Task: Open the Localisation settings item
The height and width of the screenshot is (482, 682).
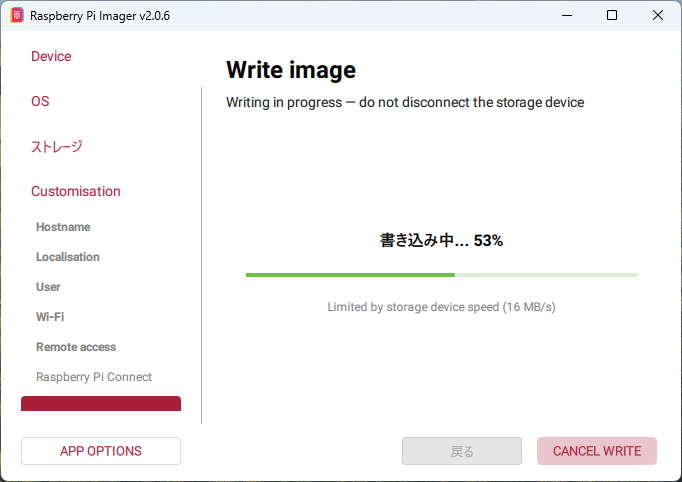Action: point(68,257)
